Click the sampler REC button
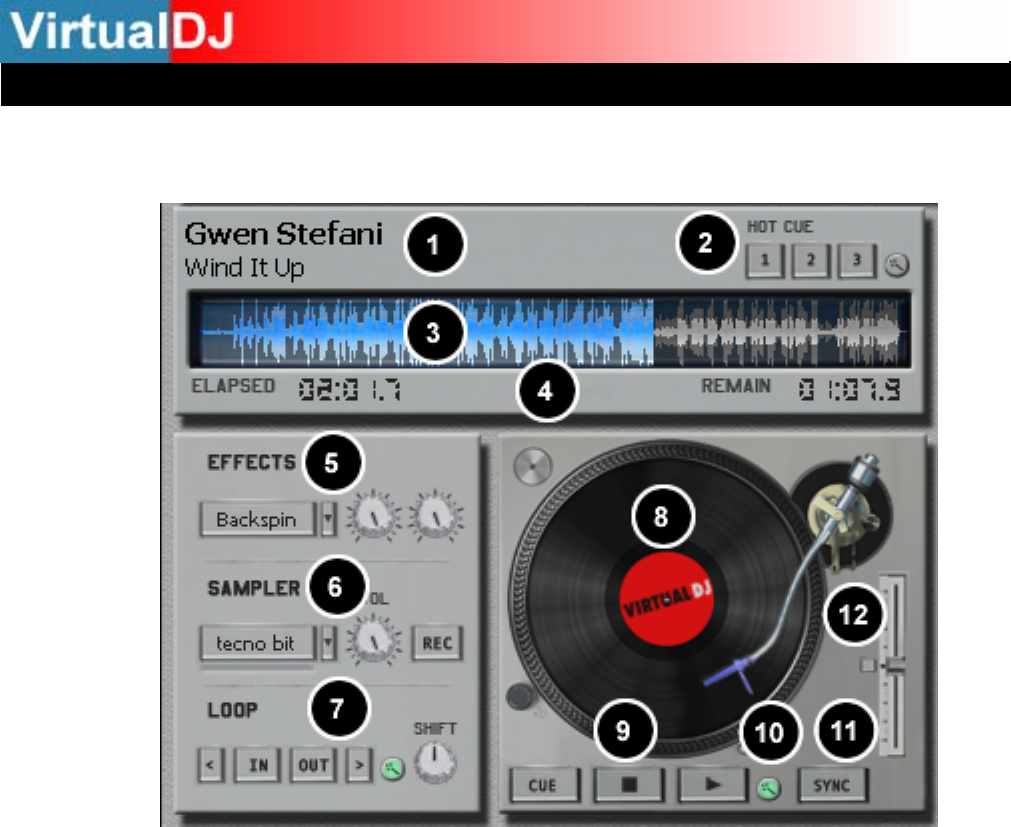The image size is (1011, 827). click(x=437, y=643)
